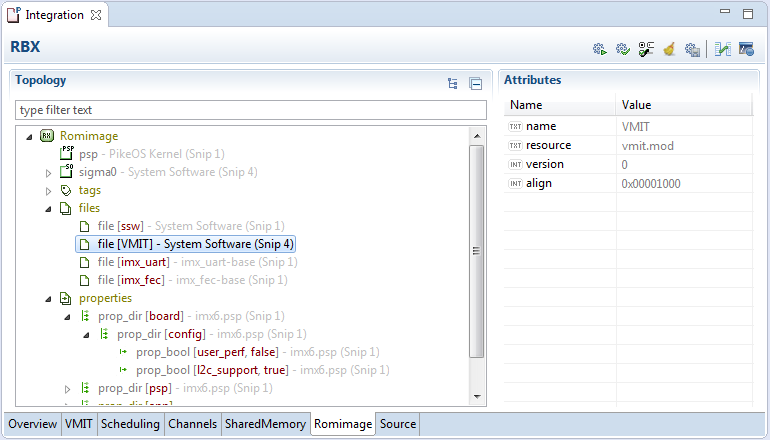The width and height of the screenshot is (770, 440).
Task: Collapse the files tree node
Action: pos(49,208)
